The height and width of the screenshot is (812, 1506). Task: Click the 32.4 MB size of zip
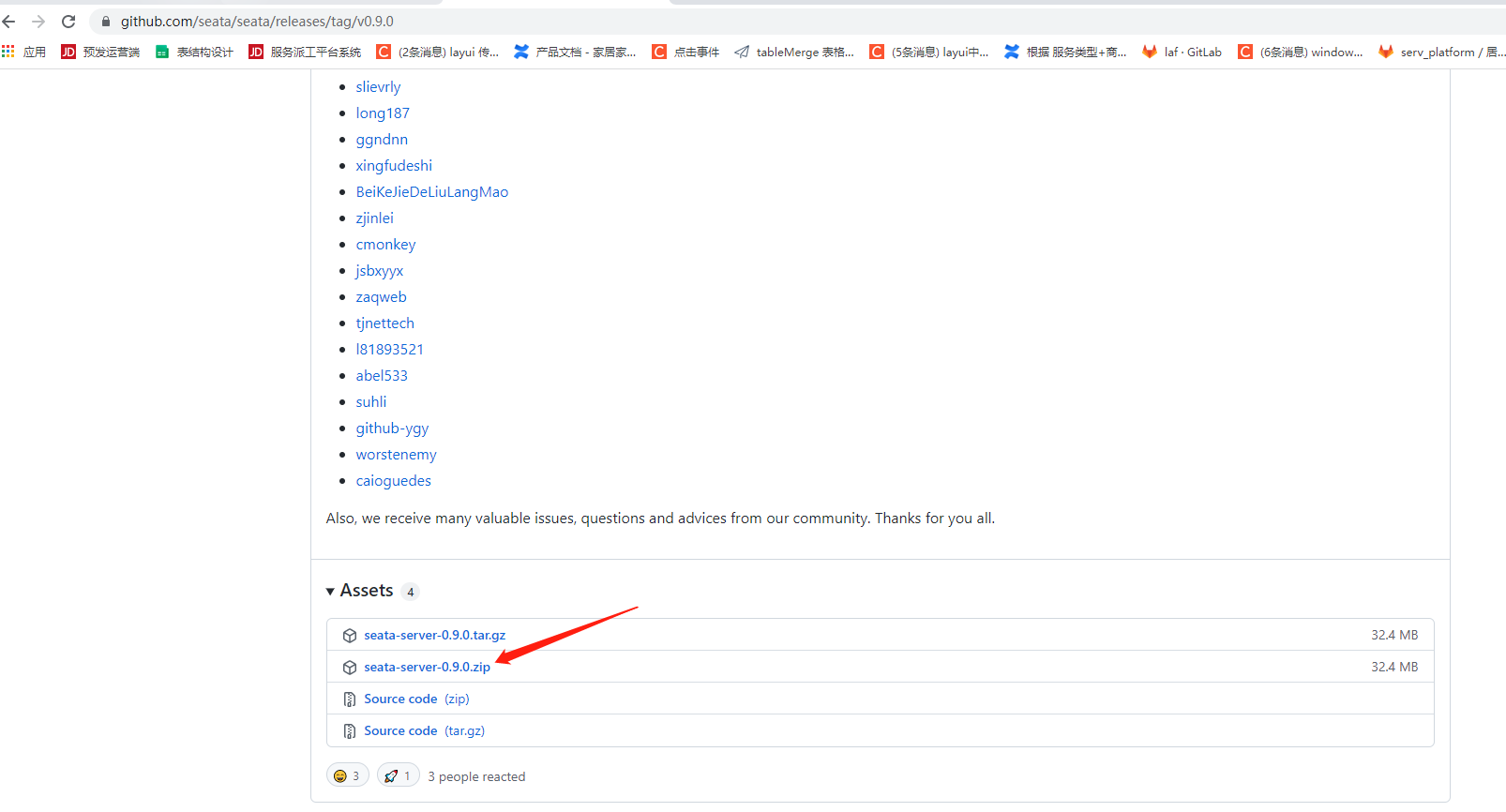click(1394, 667)
